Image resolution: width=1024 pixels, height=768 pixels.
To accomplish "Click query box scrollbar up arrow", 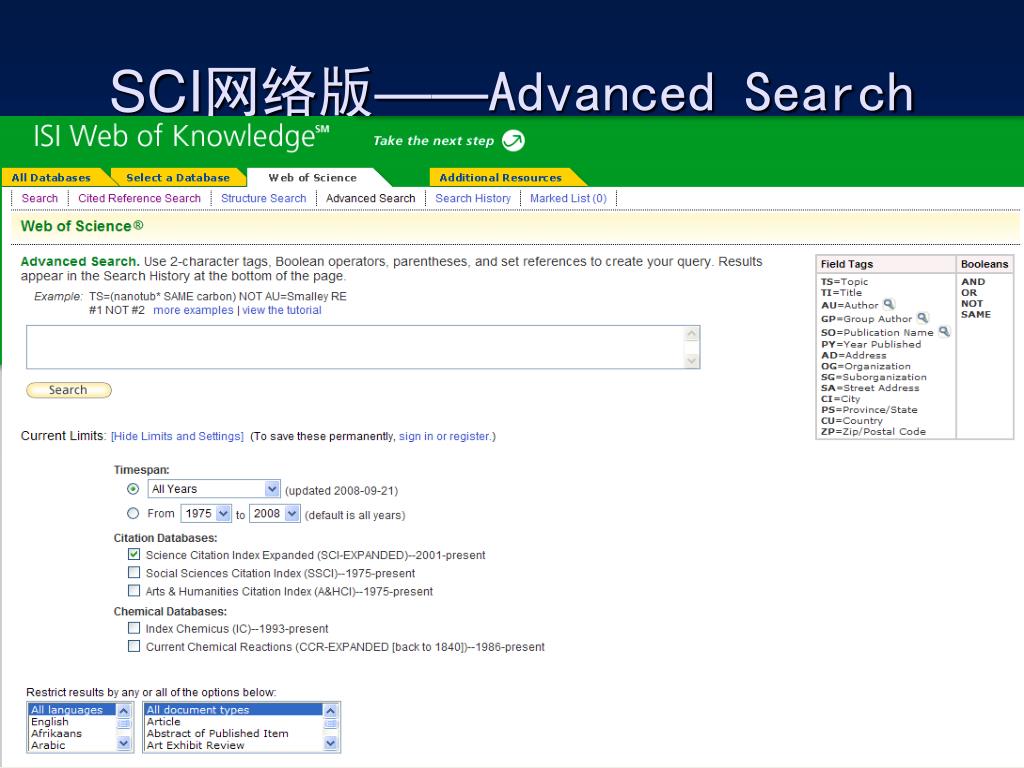I will point(692,334).
